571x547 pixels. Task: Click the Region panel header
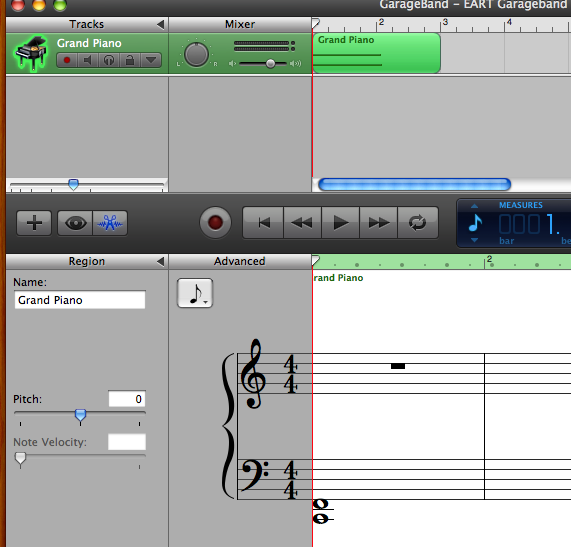[x=87, y=261]
